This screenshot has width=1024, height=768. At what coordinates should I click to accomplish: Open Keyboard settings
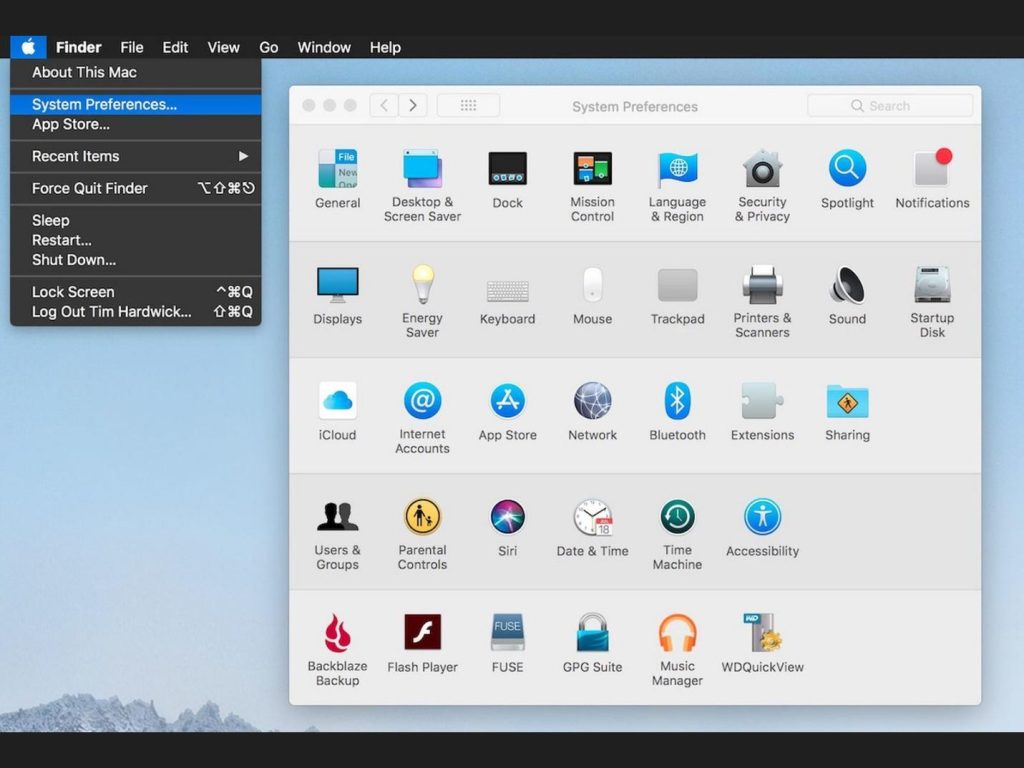pyautogui.click(x=507, y=290)
